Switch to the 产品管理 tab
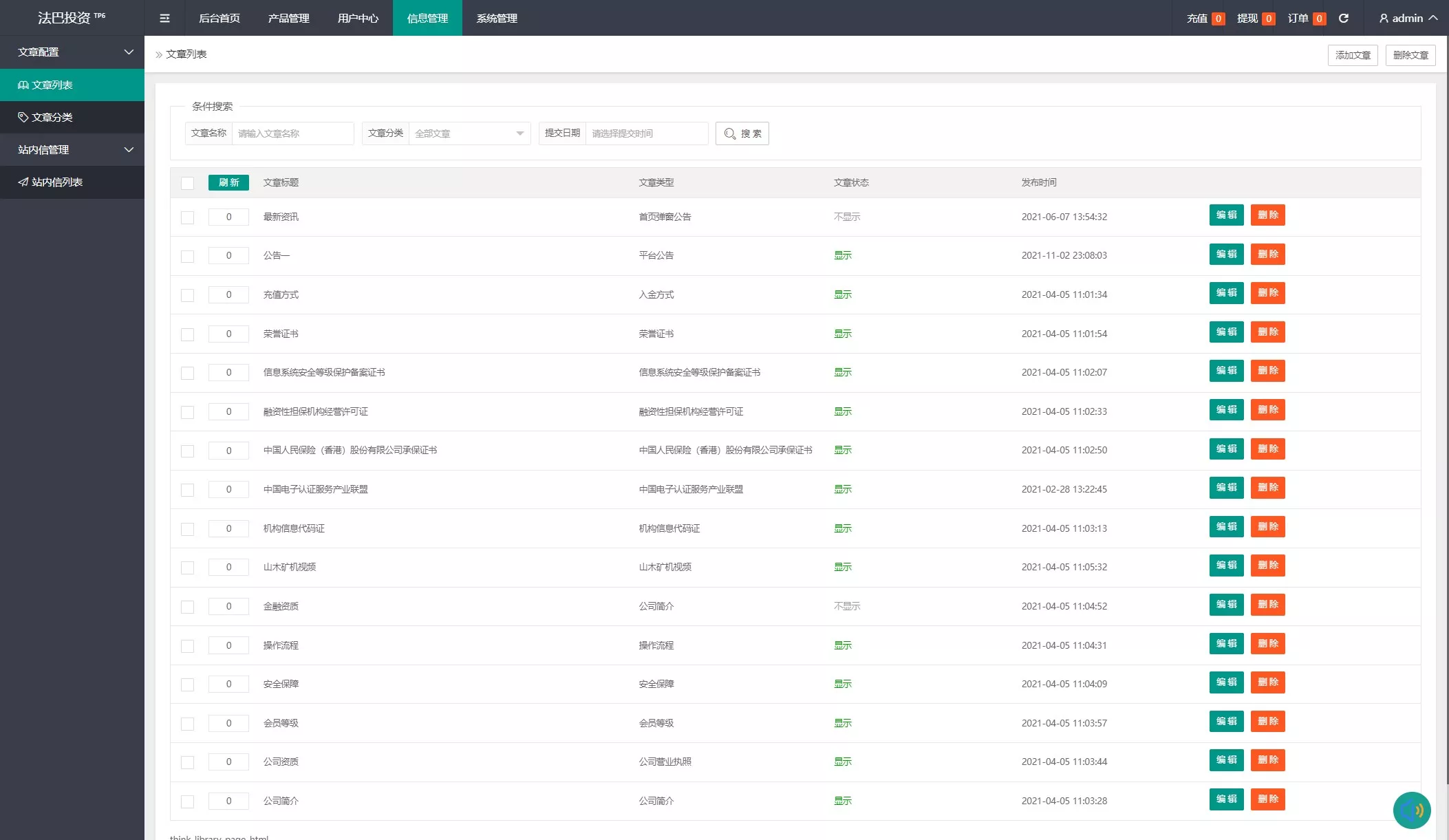 coord(288,19)
